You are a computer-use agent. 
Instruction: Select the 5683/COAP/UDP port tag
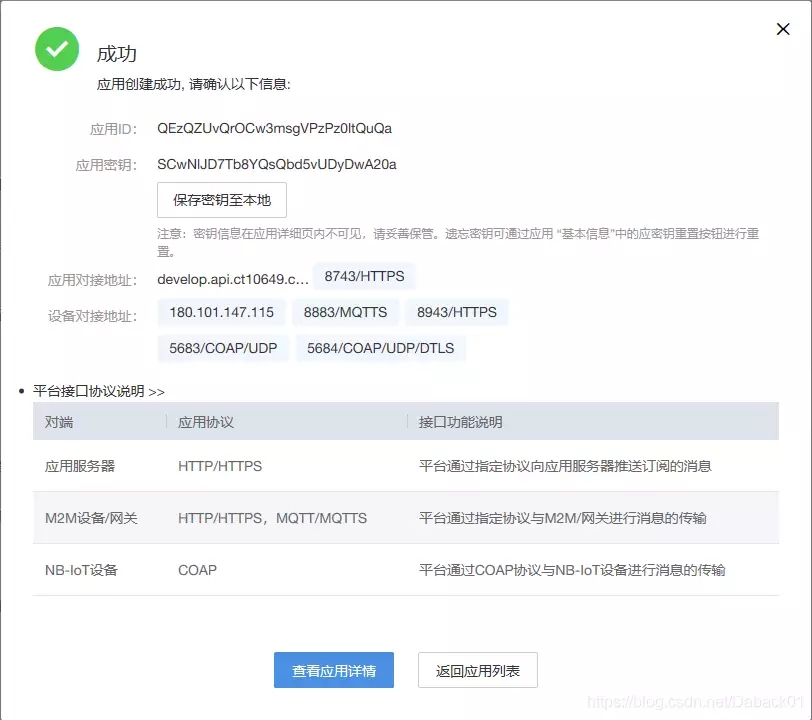pos(222,348)
